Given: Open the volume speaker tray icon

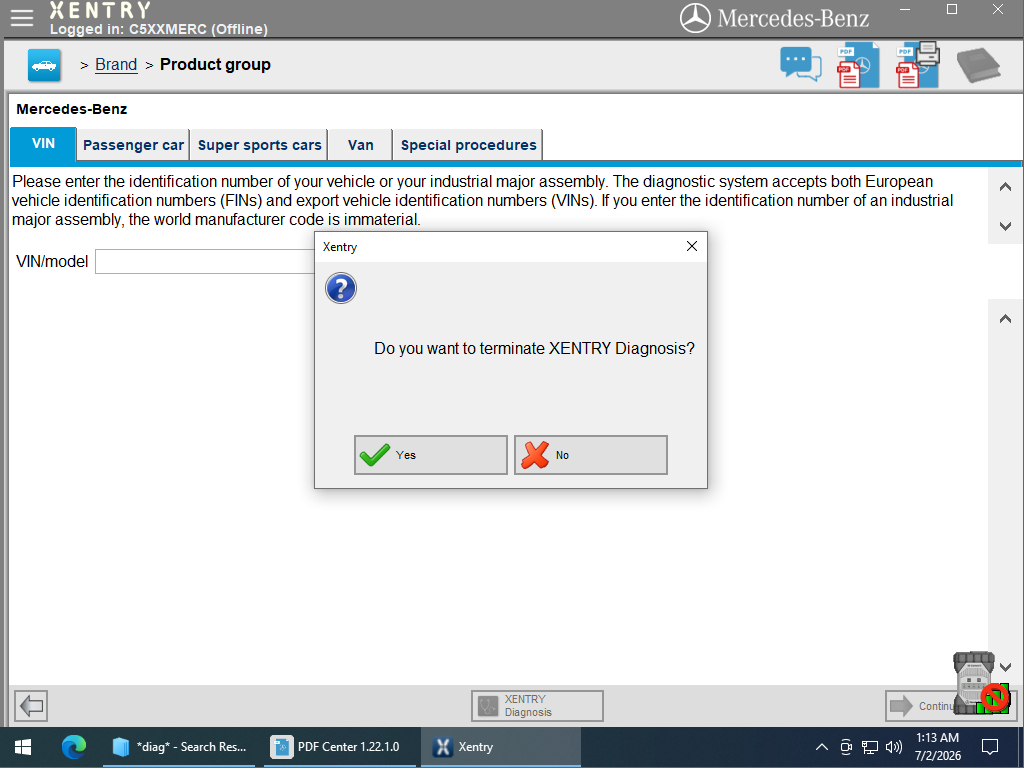Looking at the screenshot, I should [893, 747].
